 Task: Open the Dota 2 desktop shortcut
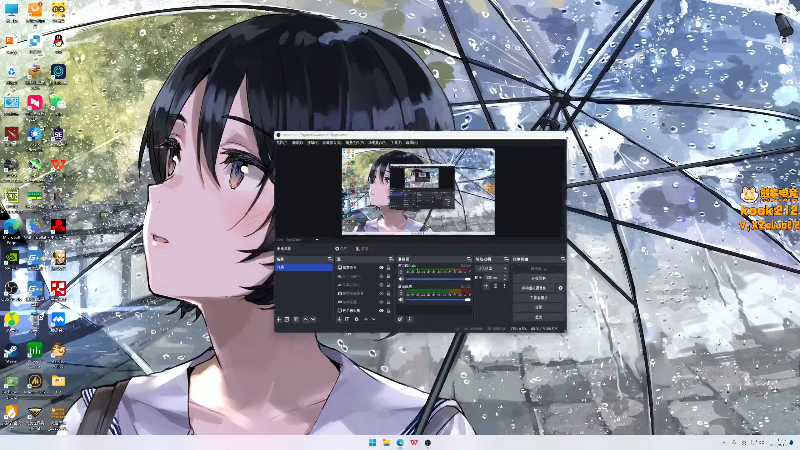tap(11, 135)
